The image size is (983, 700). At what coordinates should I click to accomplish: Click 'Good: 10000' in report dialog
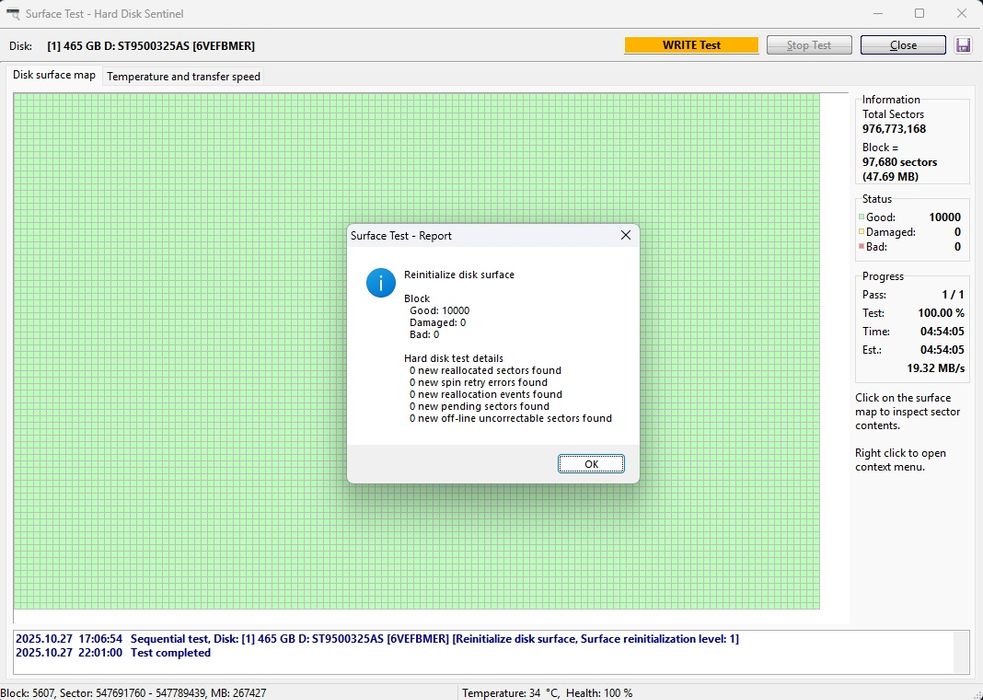(439, 310)
